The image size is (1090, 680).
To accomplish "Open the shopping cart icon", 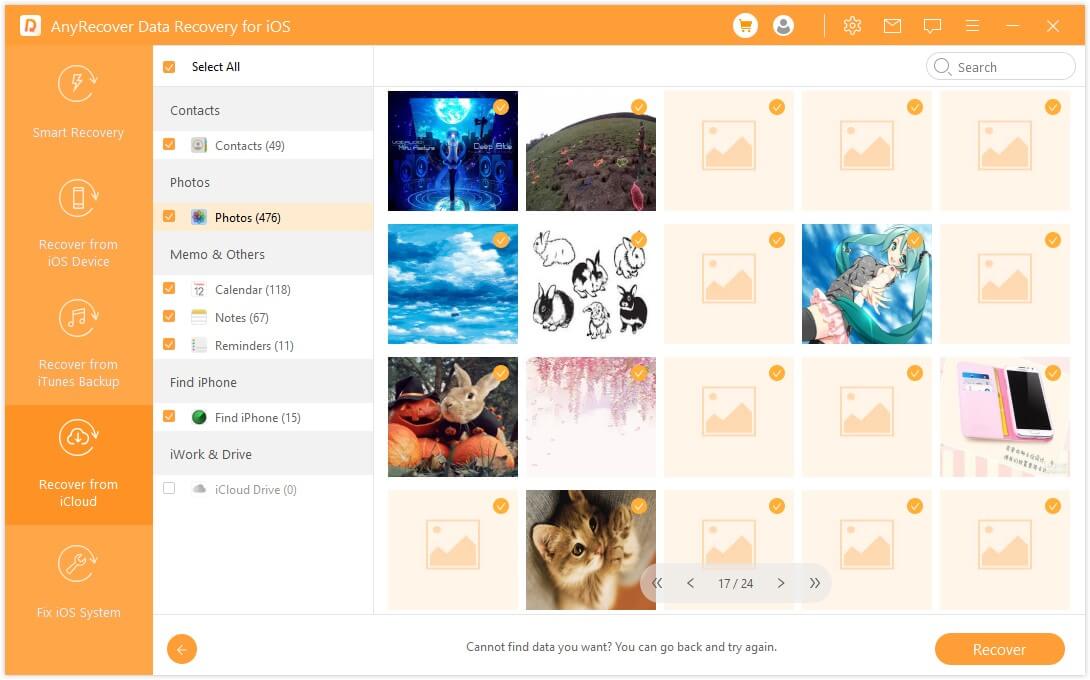I will pyautogui.click(x=745, y=26).
